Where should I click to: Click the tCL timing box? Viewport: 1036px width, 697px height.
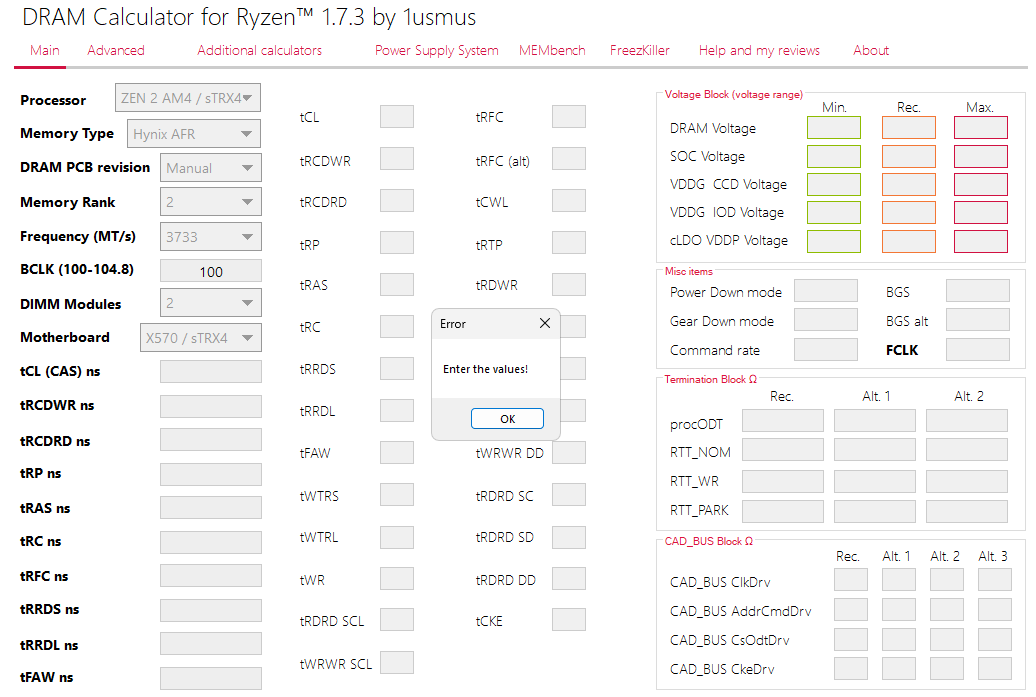pos(397,116)
